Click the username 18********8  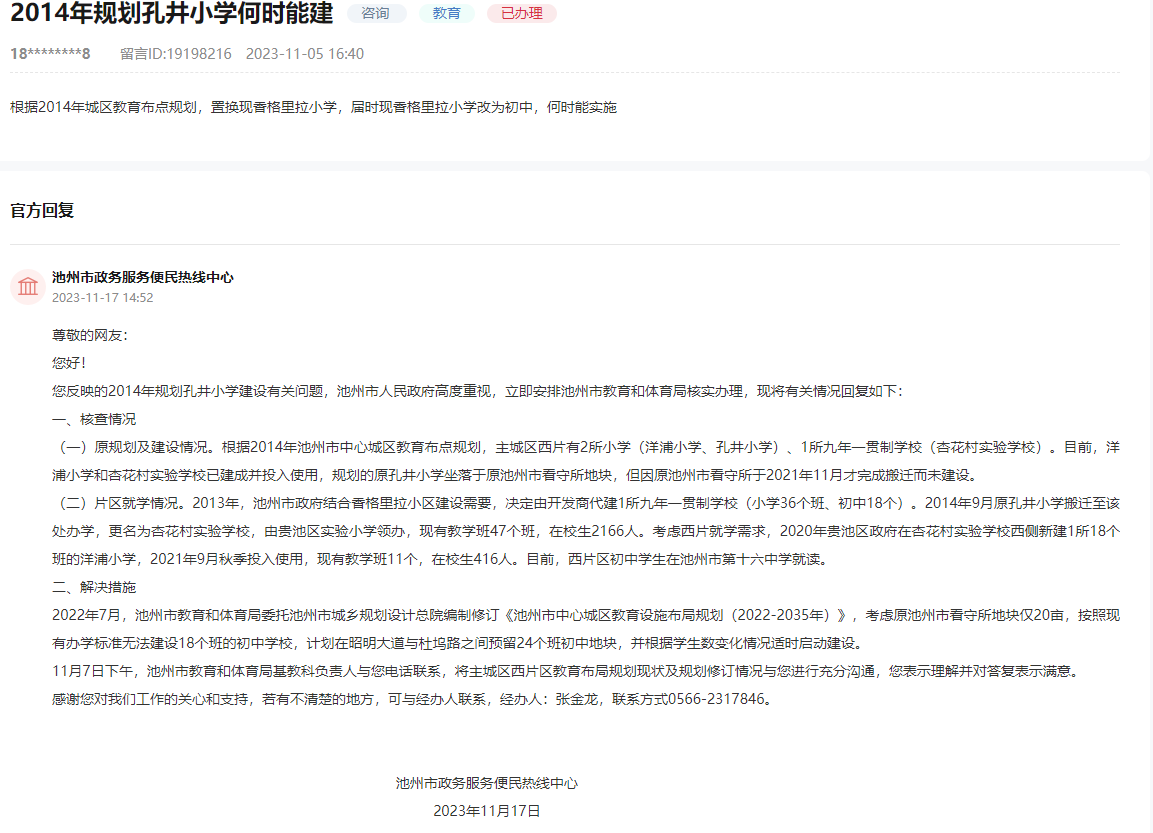point(50,54)
